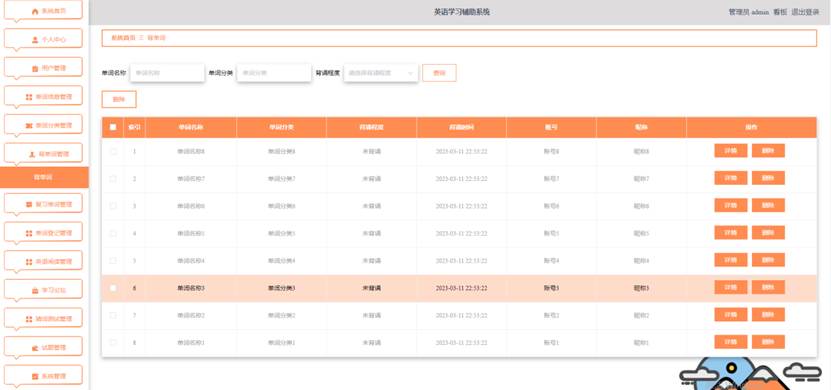Image resolution: width=831 pixels, height=390 pixels.
Task: Click the title 英语学习辅助系统
Action: coord(462,12)
